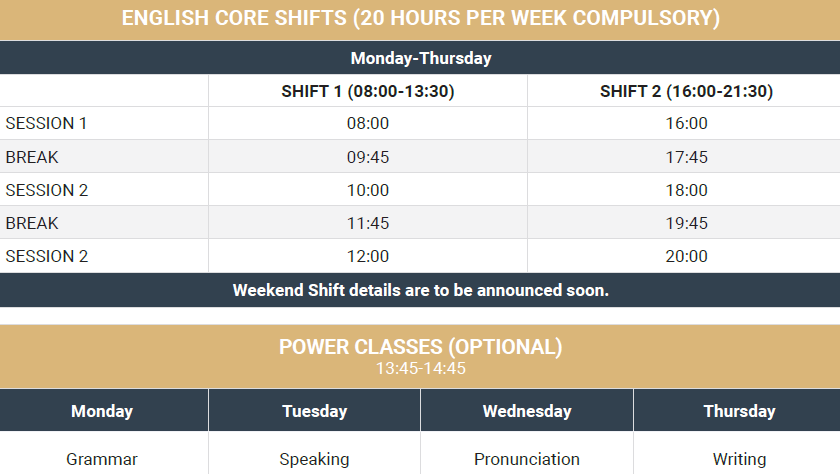Select the Writing class under Thursday

tap(739, 459)
